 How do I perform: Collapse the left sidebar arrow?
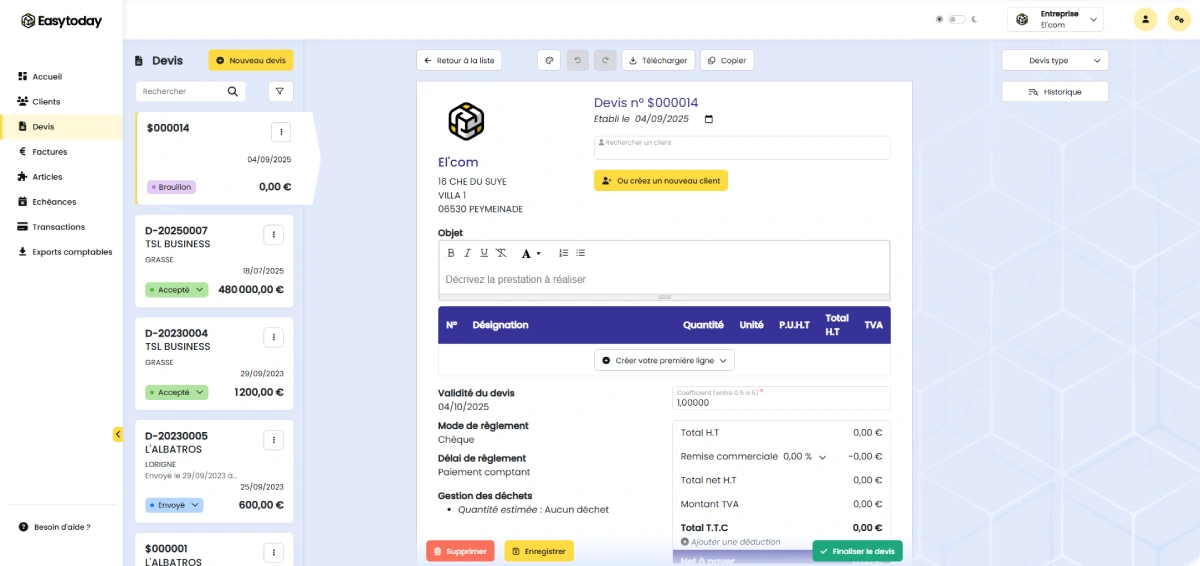[x=118, y=435]
